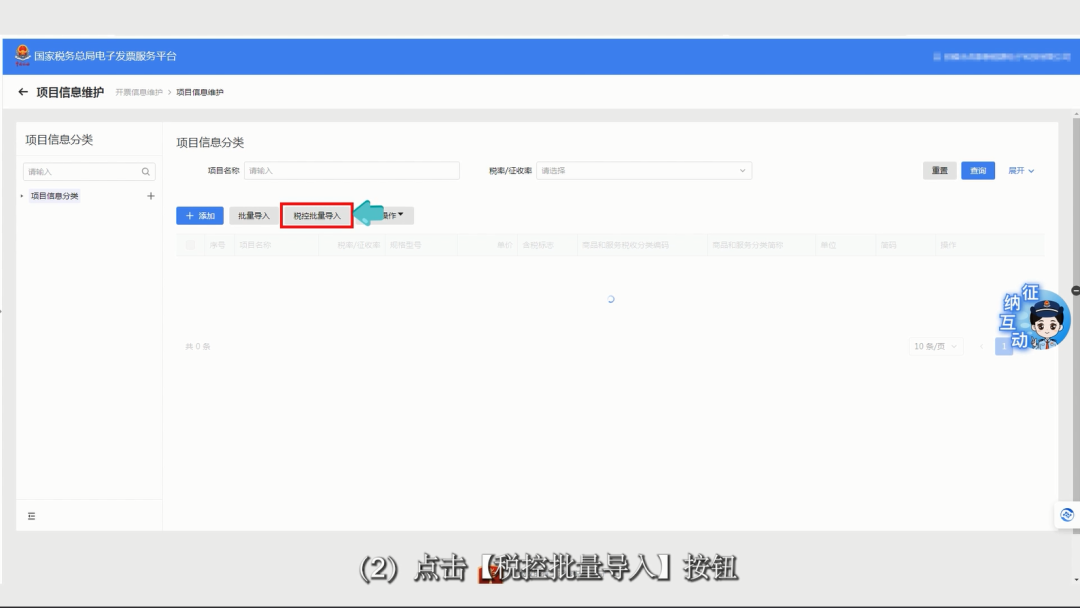The height and width of the screenshot is (608, 1080).
Task: Click the round floating service icon at right edge
Action: 1066,515
